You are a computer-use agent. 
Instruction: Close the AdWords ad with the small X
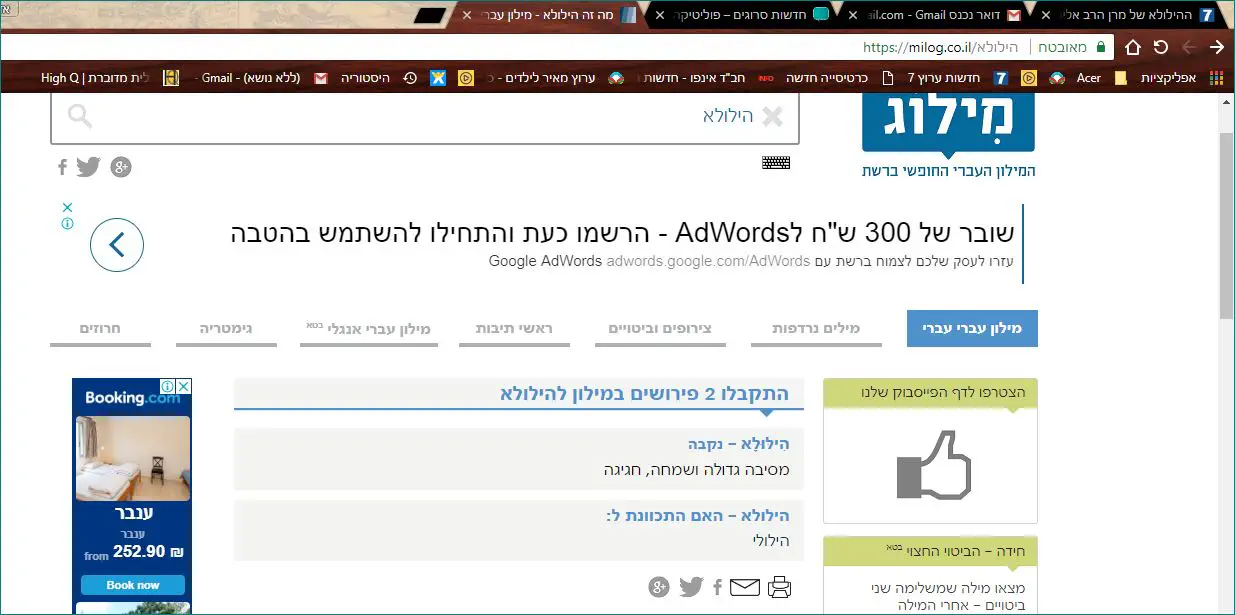click(x=67, y=207)
